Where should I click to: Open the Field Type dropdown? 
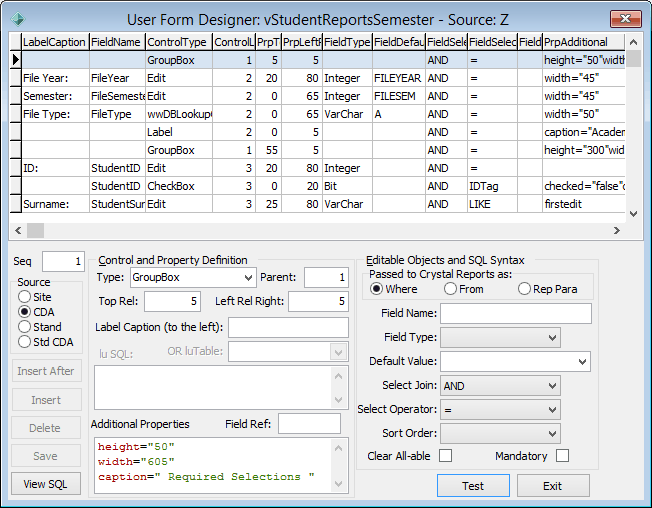pyautogui.click(x=552, y=338)
